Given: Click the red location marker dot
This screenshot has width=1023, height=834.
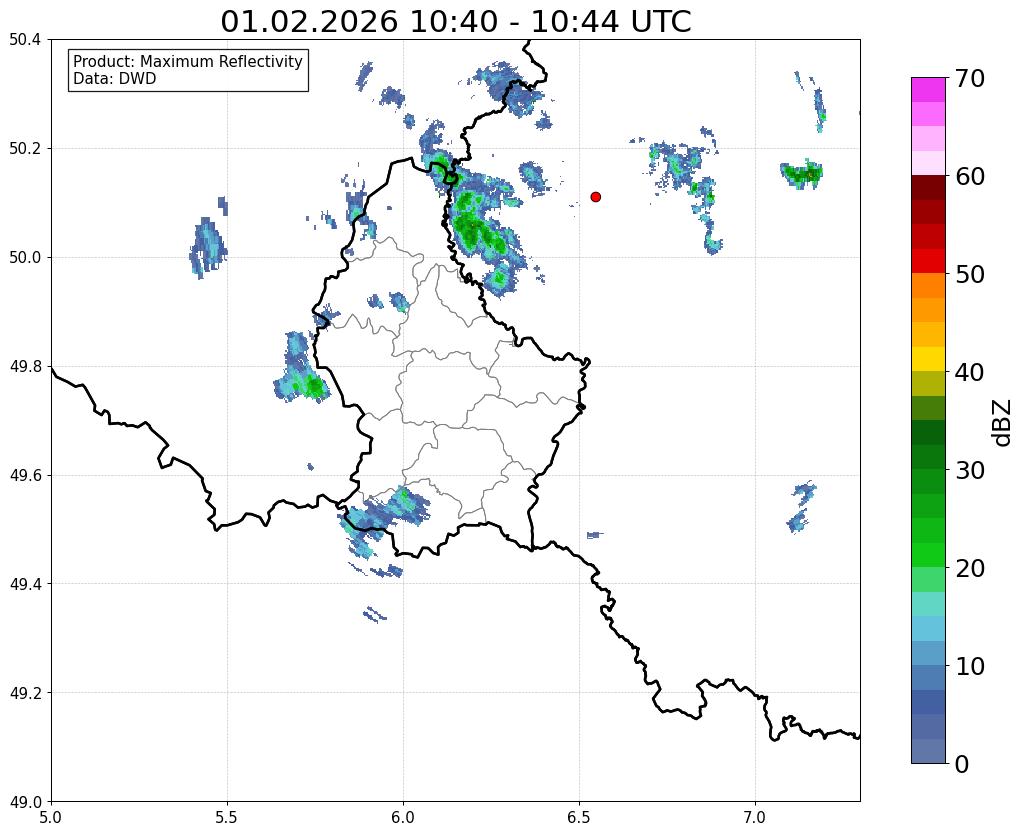Looking at the screenshot, I should (x=595, y=197).
